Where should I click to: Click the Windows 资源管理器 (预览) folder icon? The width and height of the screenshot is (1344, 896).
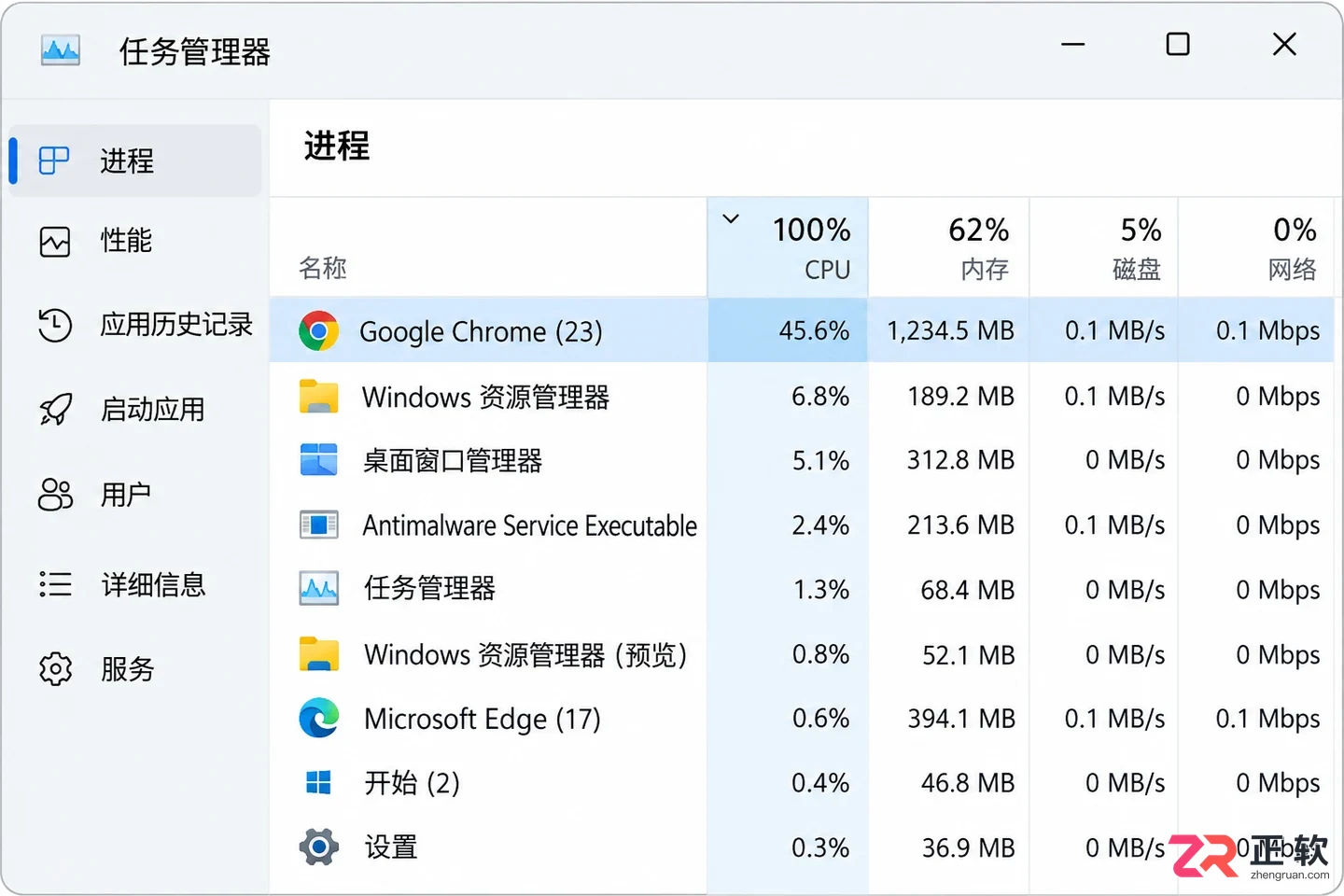pos(319,653)
